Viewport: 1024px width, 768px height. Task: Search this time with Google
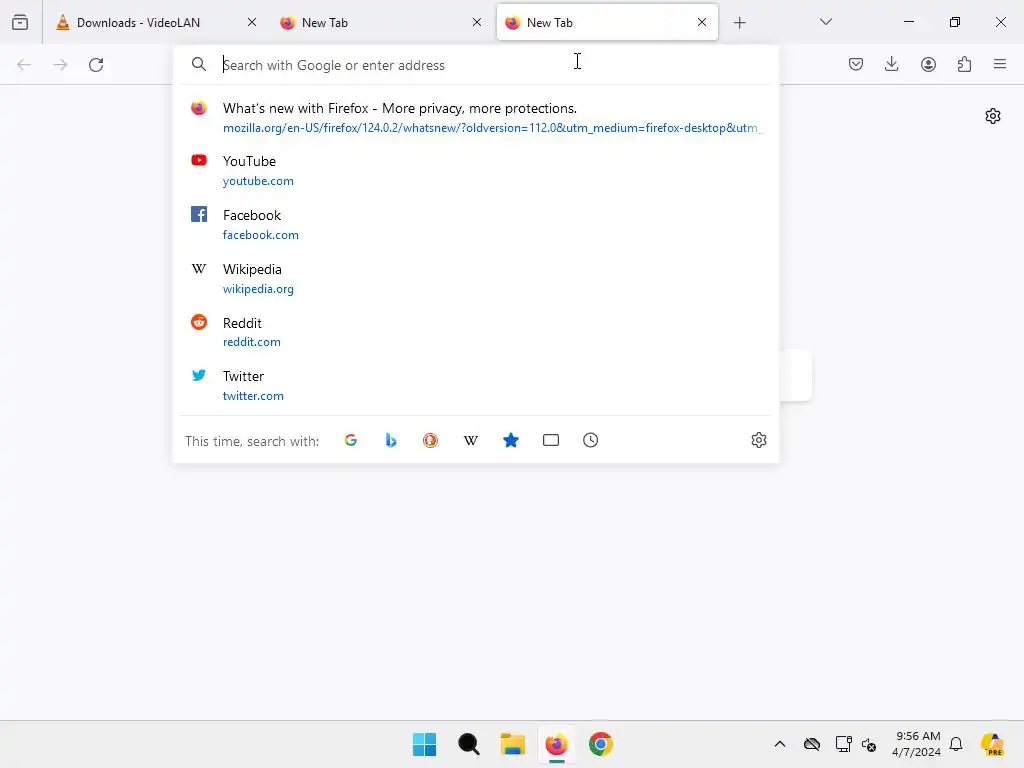click(351, 440)
